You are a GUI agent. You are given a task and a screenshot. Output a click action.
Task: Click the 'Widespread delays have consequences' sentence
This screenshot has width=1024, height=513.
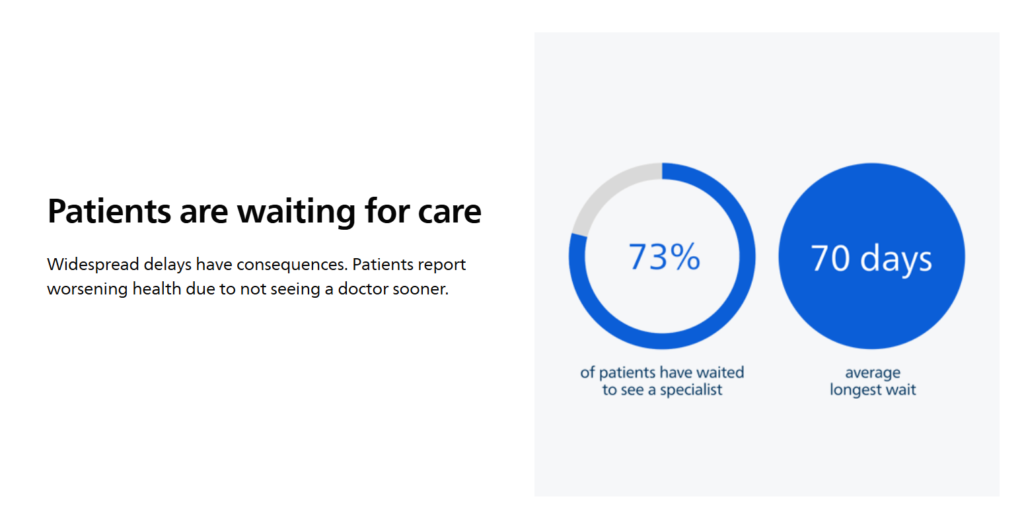pos(197,265)
